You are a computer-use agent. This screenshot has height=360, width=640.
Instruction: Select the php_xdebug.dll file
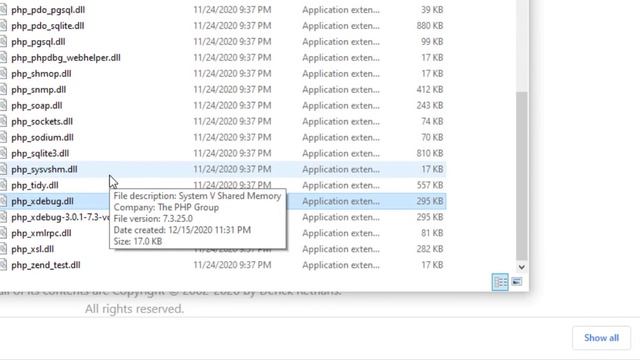[x=42, y=201]
